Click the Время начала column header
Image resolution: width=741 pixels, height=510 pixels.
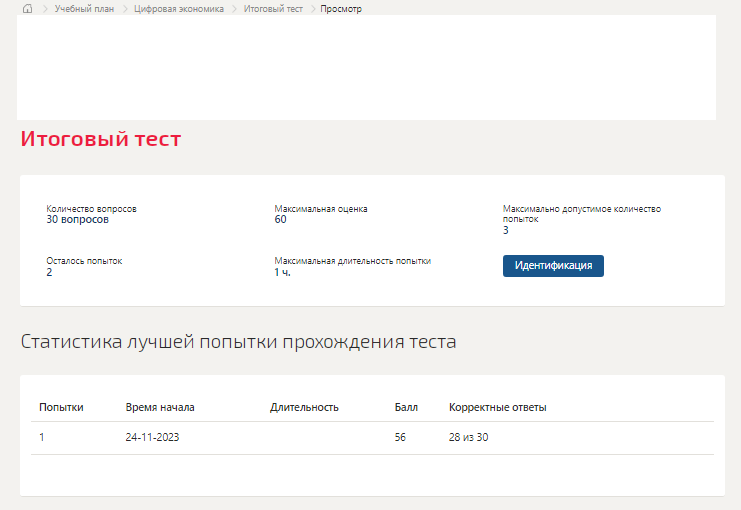160,407
